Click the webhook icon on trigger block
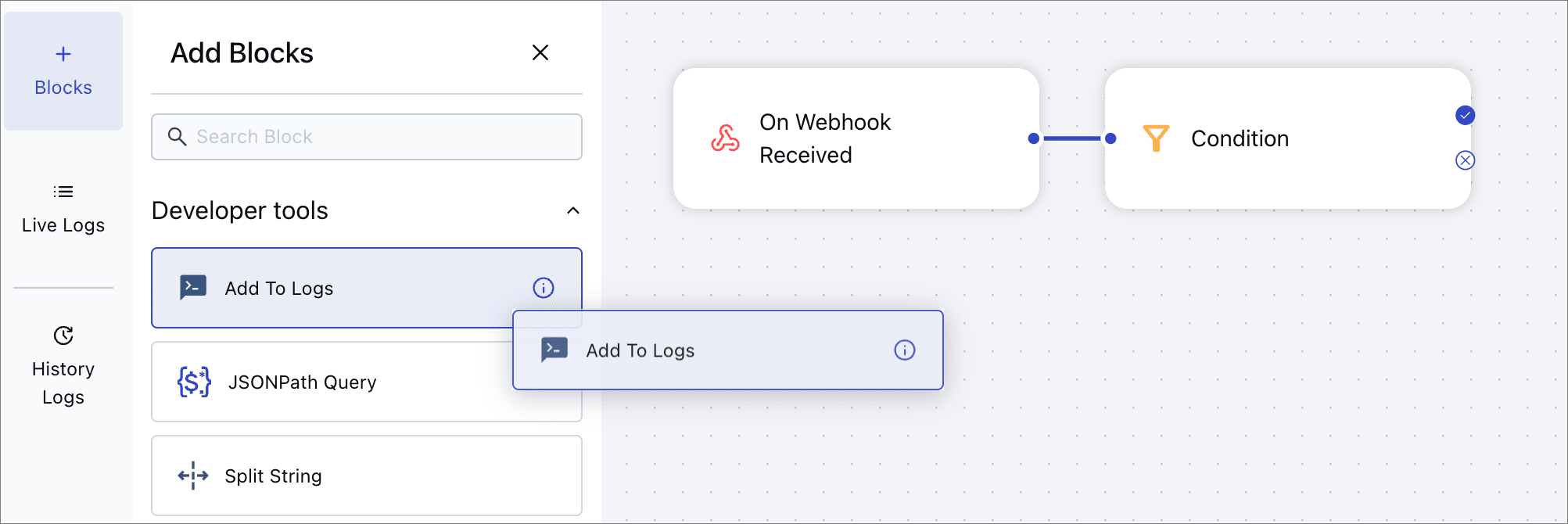 click(725, 138)
